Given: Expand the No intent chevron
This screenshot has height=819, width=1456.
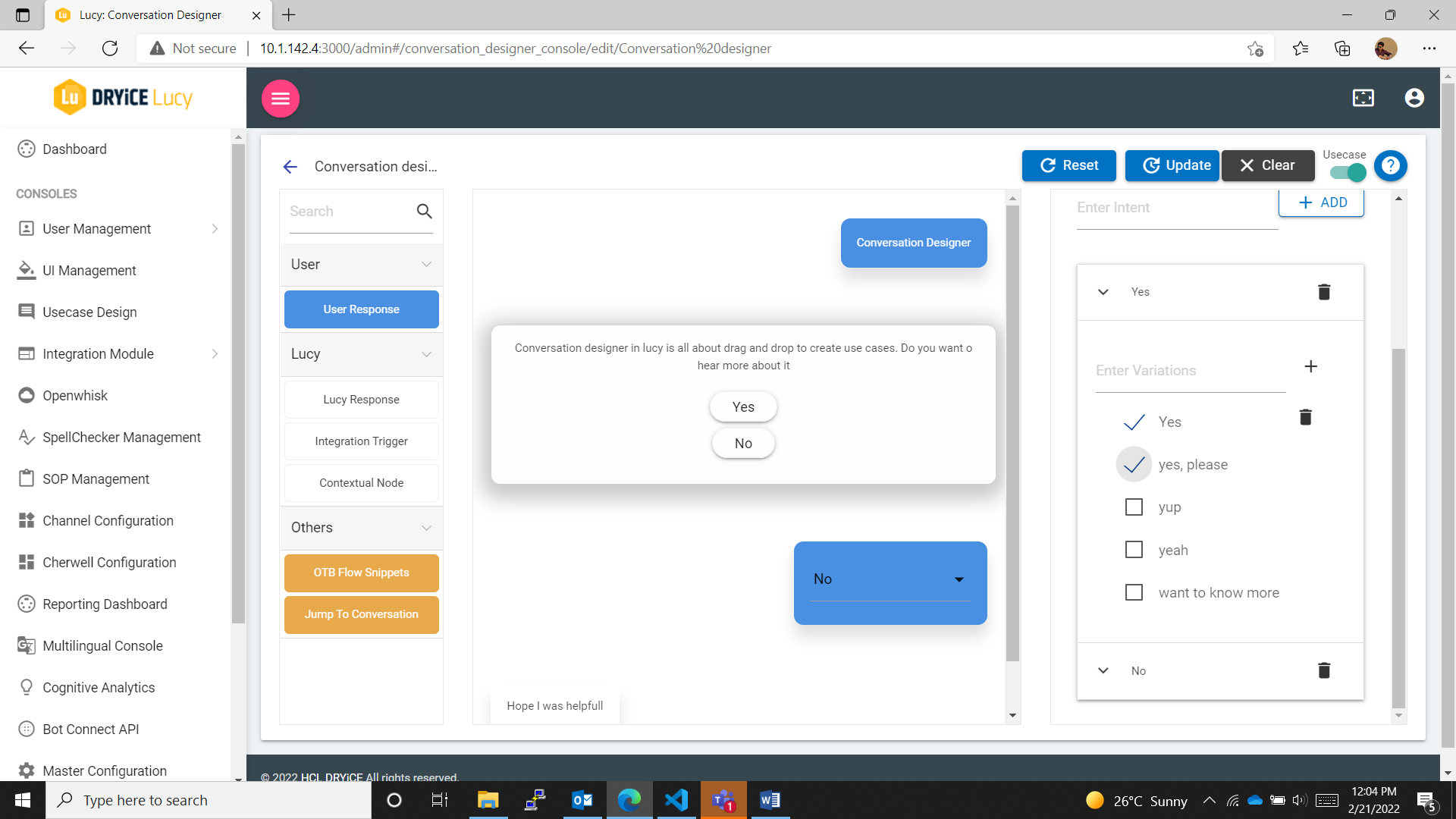Looking at the screenshot, I should [1103, 670].
